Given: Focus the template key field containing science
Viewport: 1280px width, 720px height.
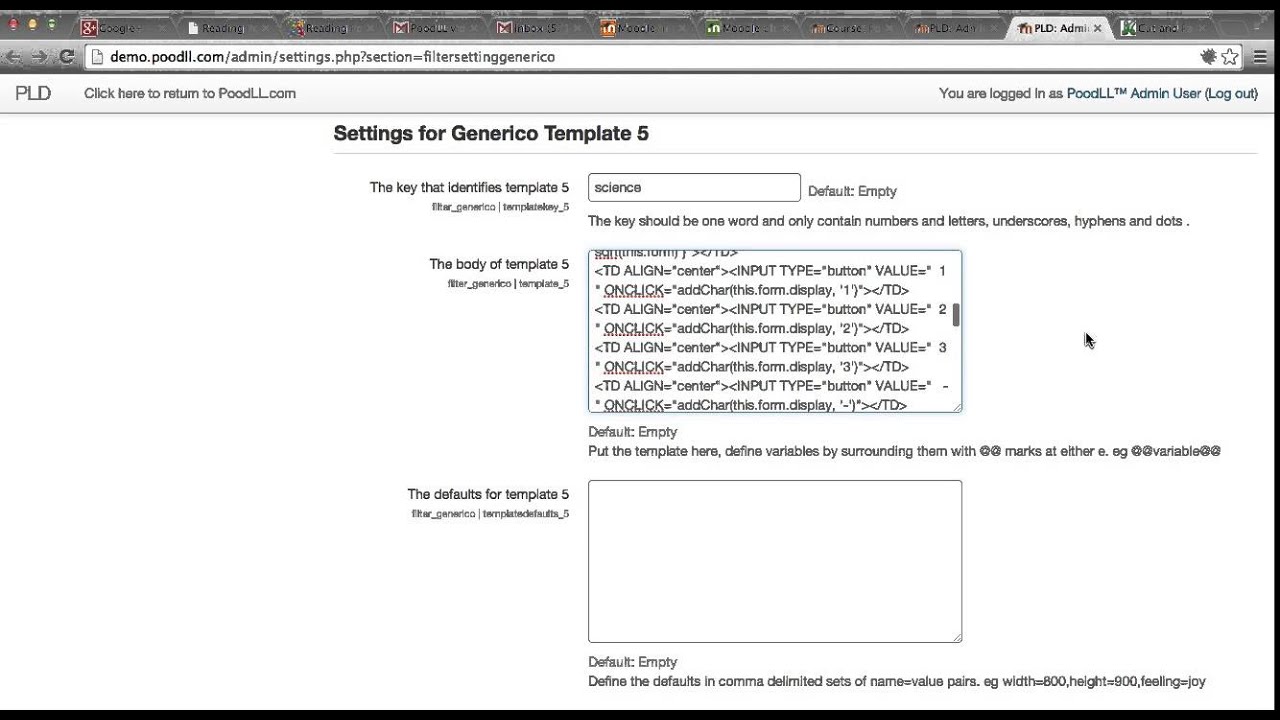Looking at the screenshot, I should click(694, 187).
